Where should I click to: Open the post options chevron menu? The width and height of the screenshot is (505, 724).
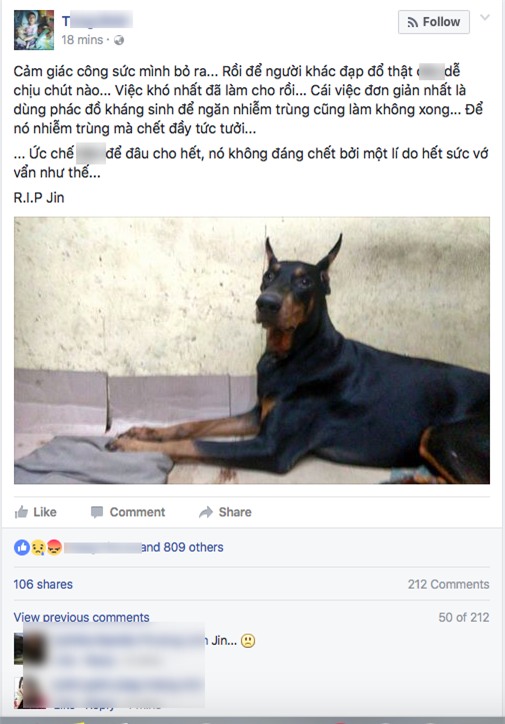(485, 18)
